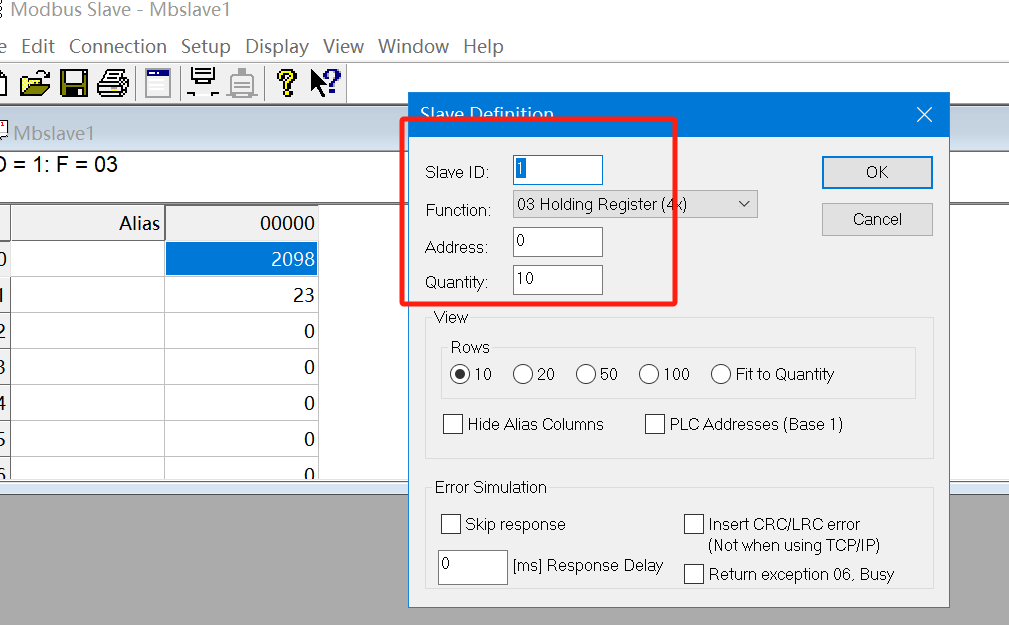
Task: Enable the Skip response checkbox
Action: tap(450, 524)
